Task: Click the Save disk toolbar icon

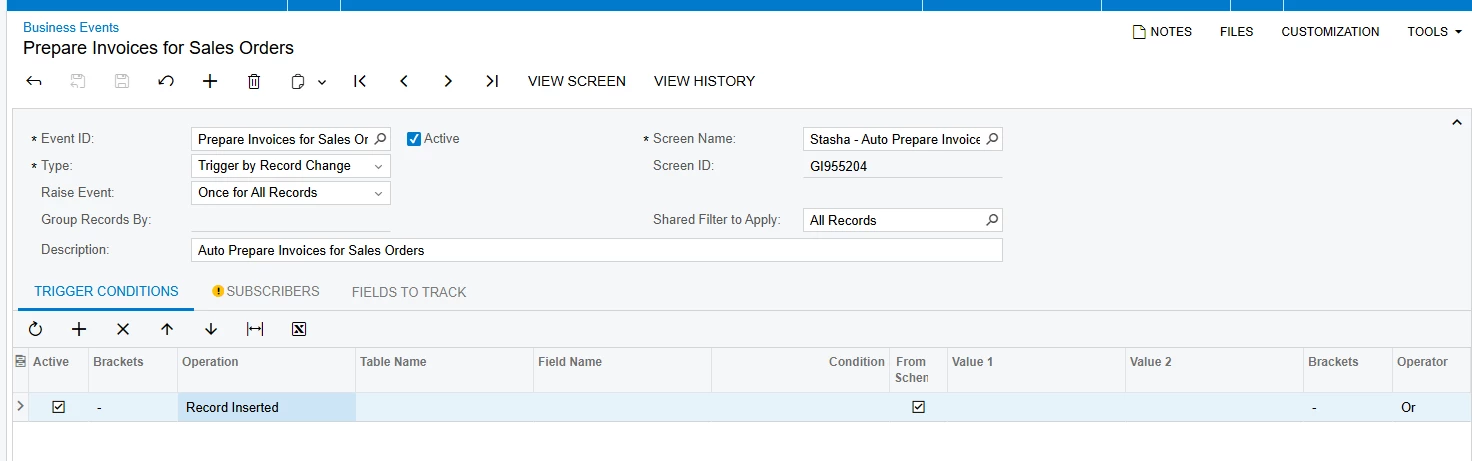Action: click(x=122, y=81)
